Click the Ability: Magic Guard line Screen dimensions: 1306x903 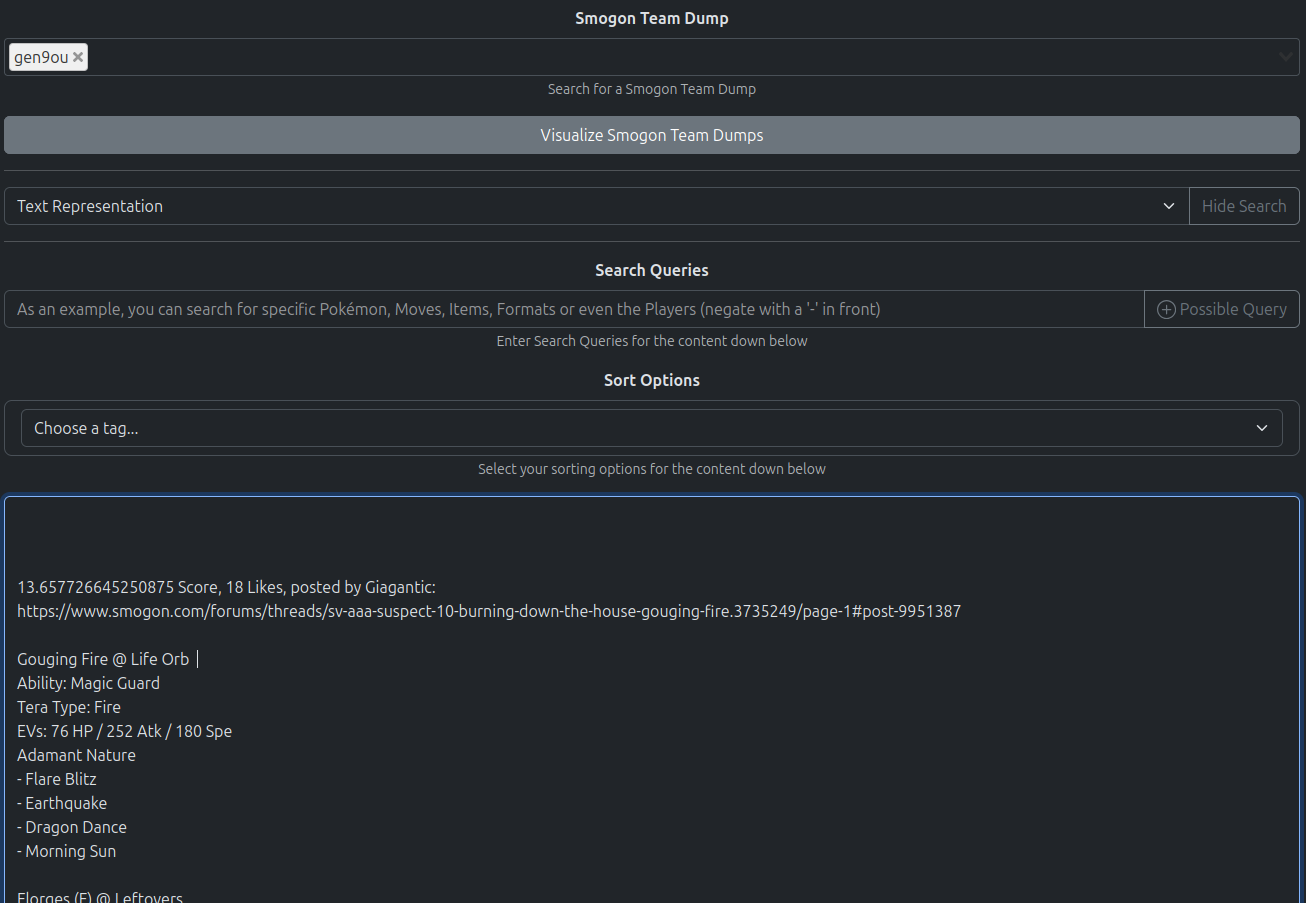[88, 683]
